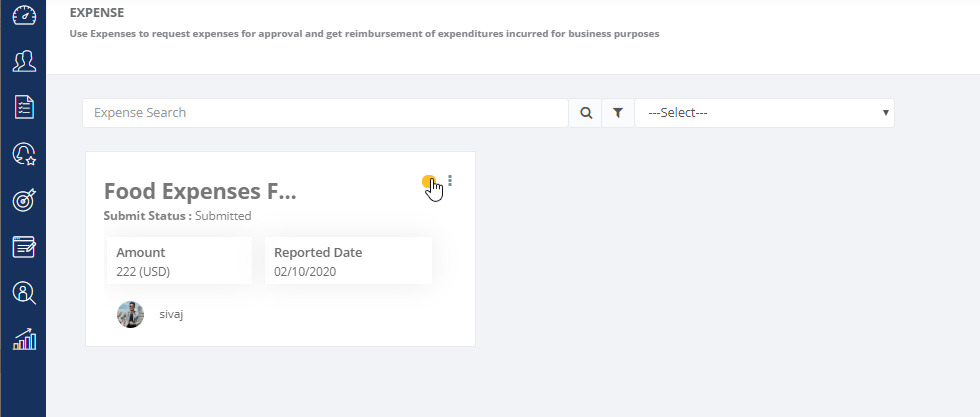
Task: Click the Submit Status: Submitted text
Action: tap(177, 216)
